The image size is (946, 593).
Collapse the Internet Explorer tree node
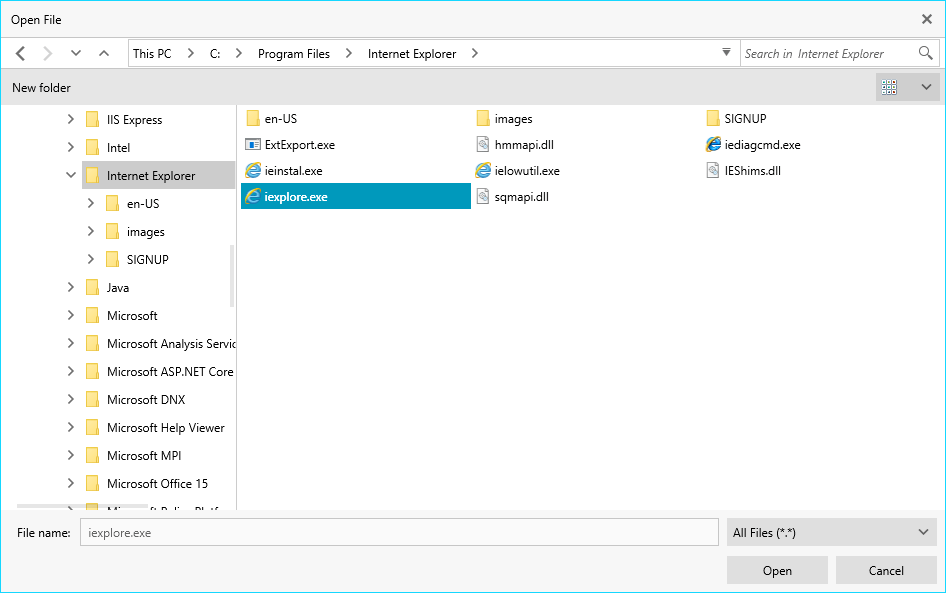point(71,176)
